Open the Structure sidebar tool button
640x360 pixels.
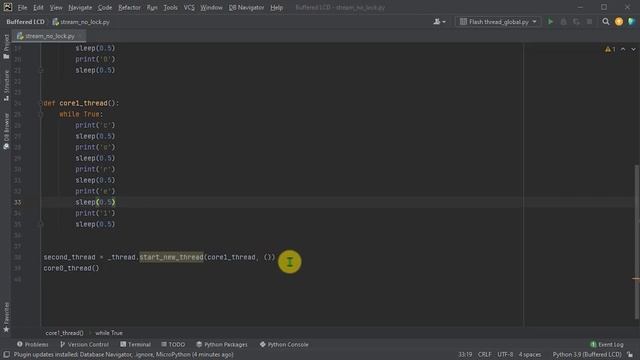coord(6,86)
